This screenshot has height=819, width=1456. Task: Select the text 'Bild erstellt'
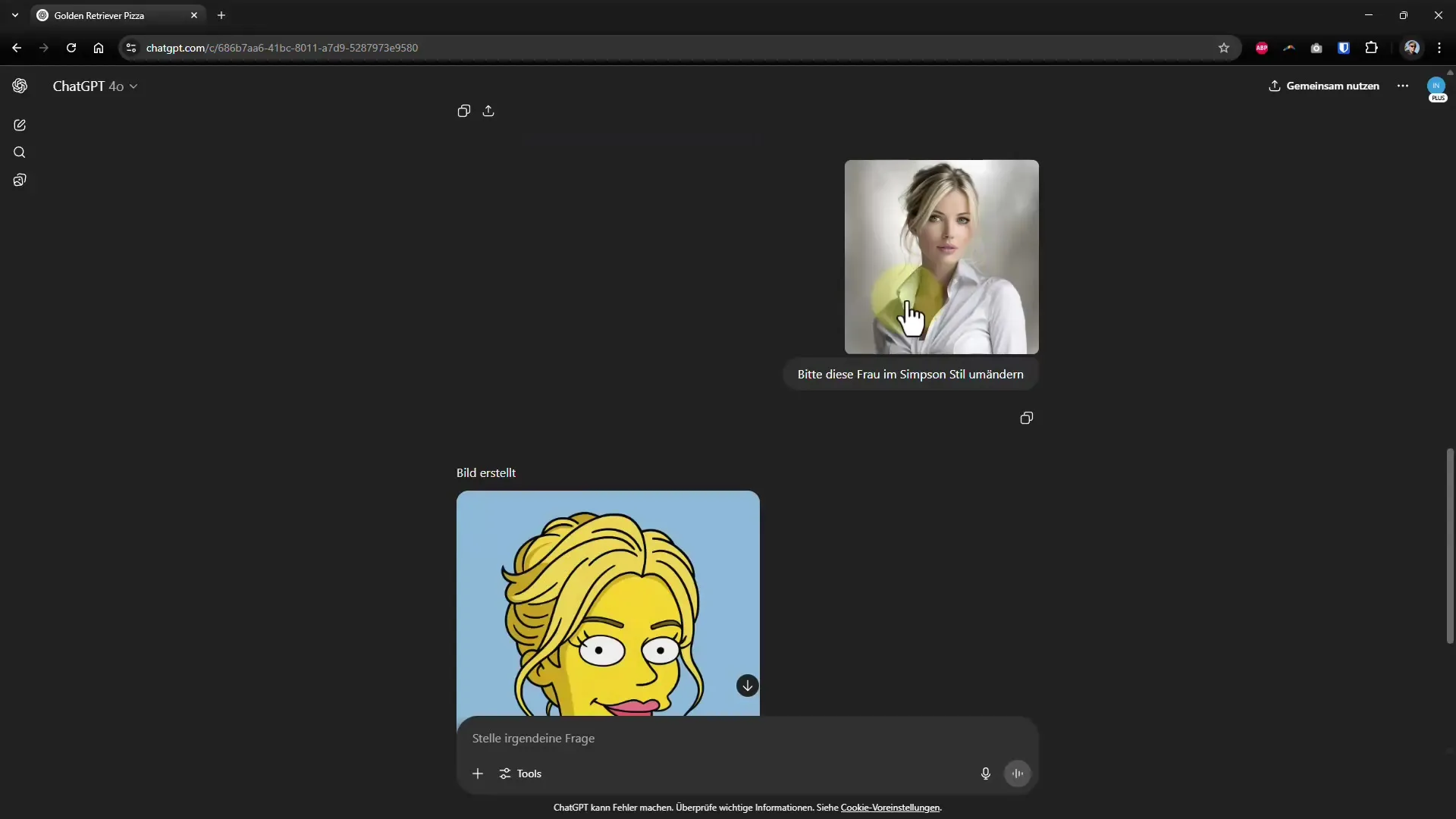pyautogui.click(x=486, y=472)
